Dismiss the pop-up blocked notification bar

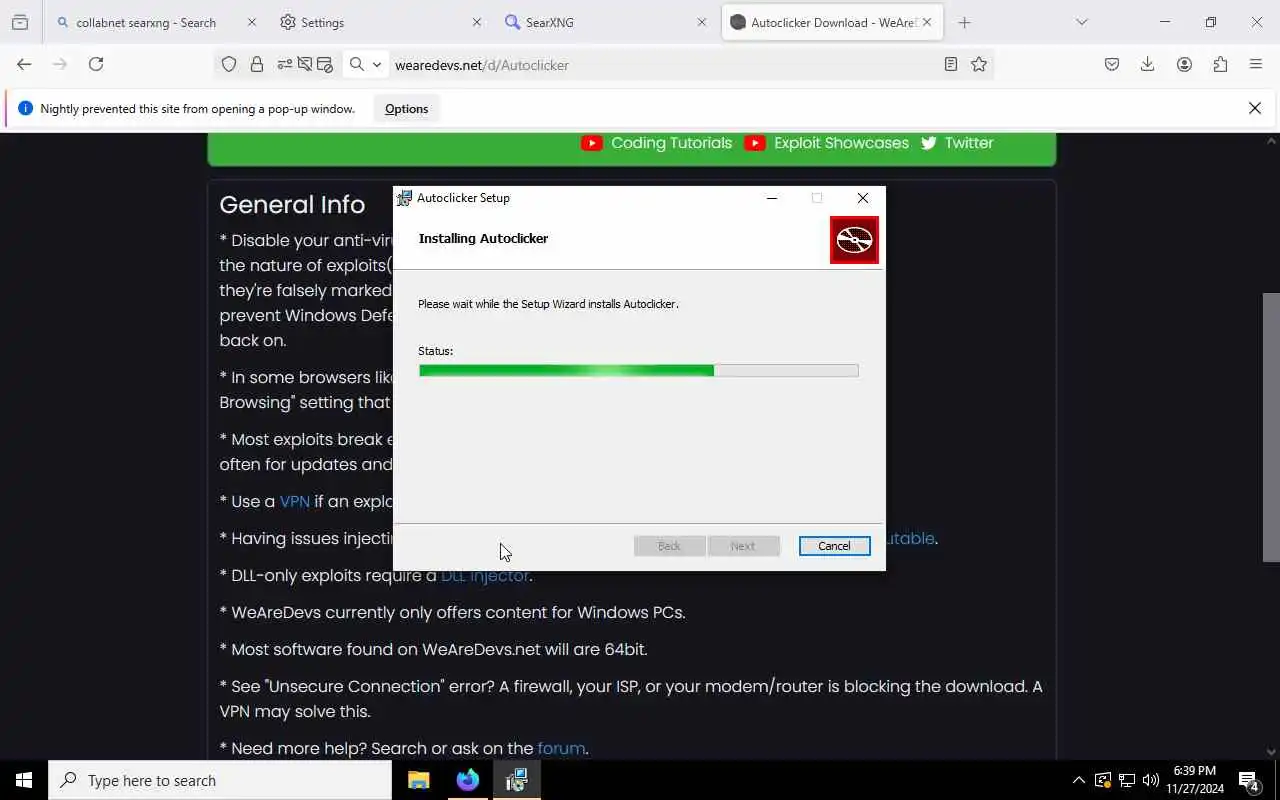(1255, 108)
